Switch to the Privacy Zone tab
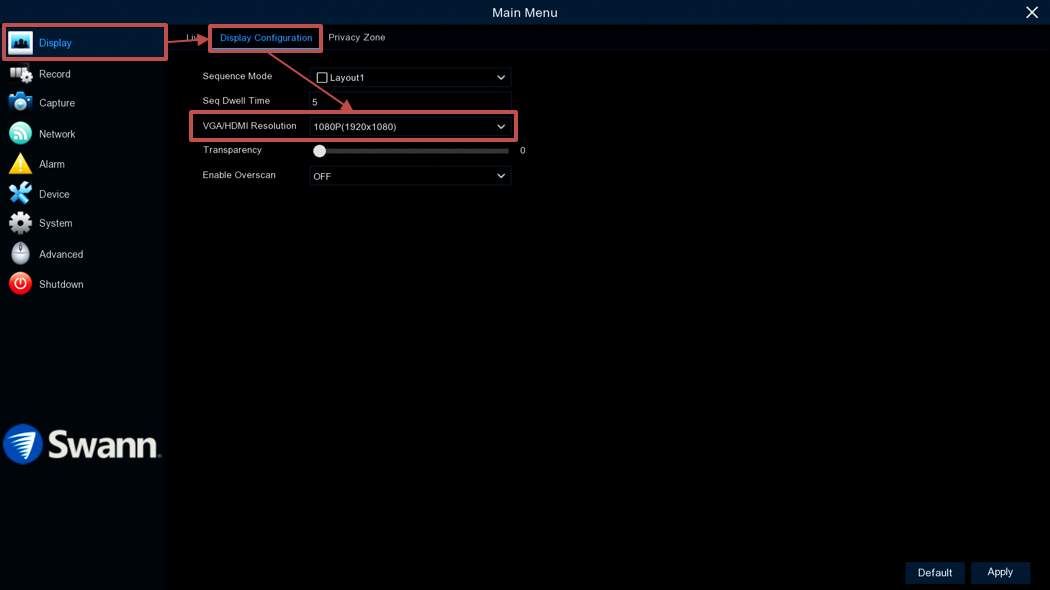1050x590 pixels. 356,38
